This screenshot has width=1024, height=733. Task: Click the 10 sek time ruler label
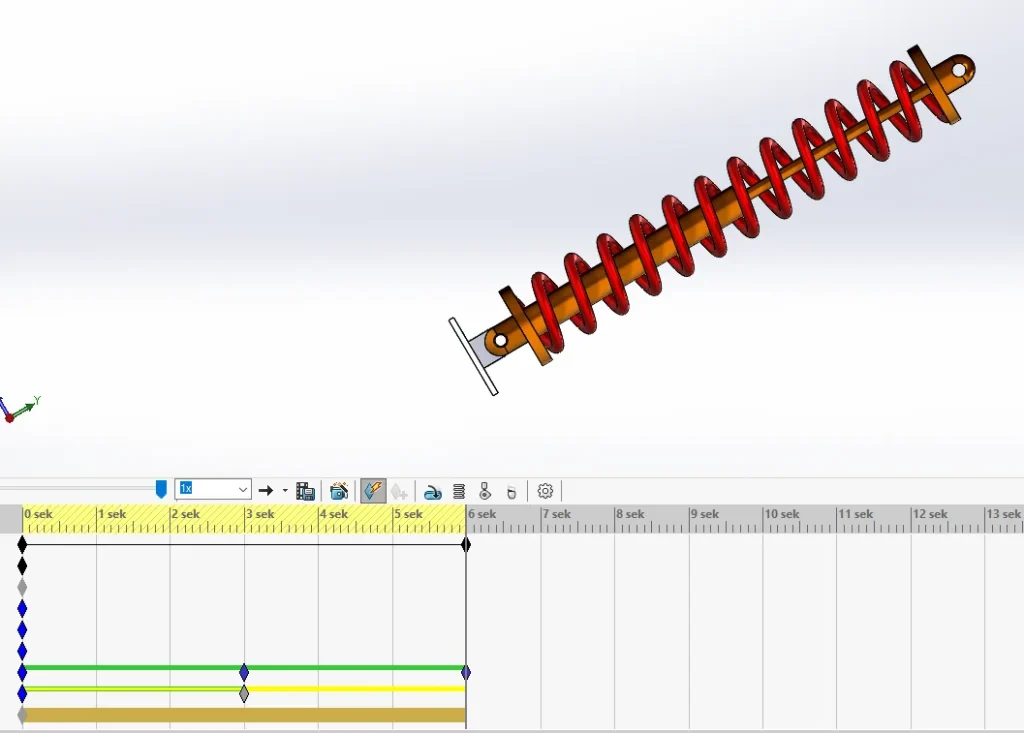(782, 514)
